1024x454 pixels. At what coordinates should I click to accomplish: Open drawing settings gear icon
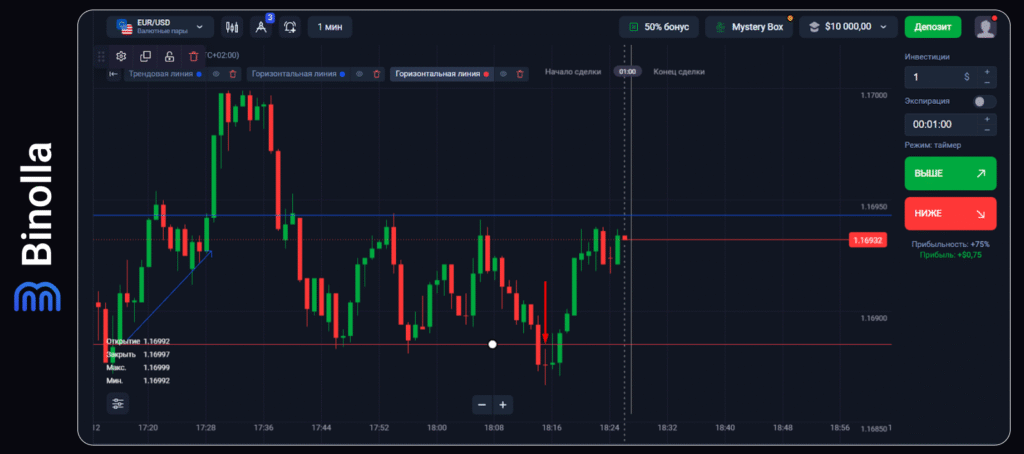(x=121, y=56)
